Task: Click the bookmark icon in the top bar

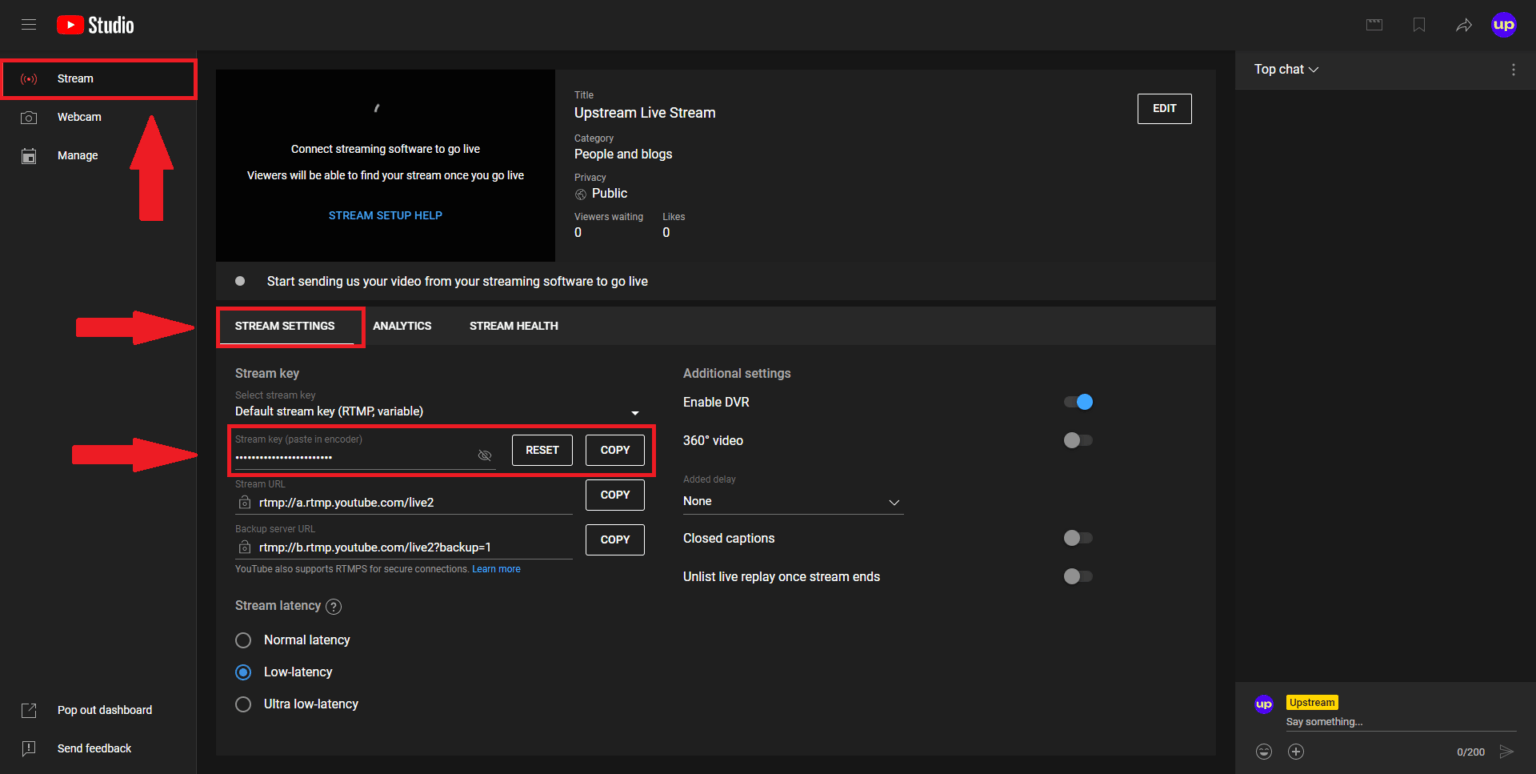Action: [x=1419, y=24]
